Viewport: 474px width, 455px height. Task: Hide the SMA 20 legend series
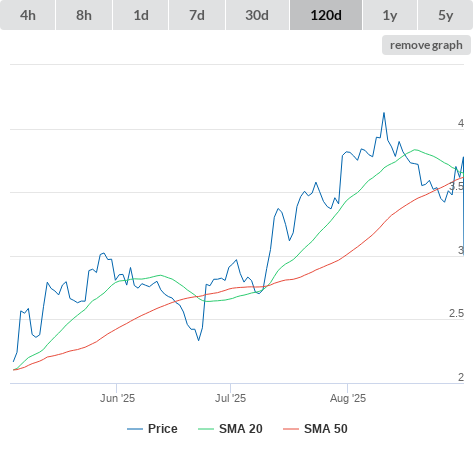[230, 429]
